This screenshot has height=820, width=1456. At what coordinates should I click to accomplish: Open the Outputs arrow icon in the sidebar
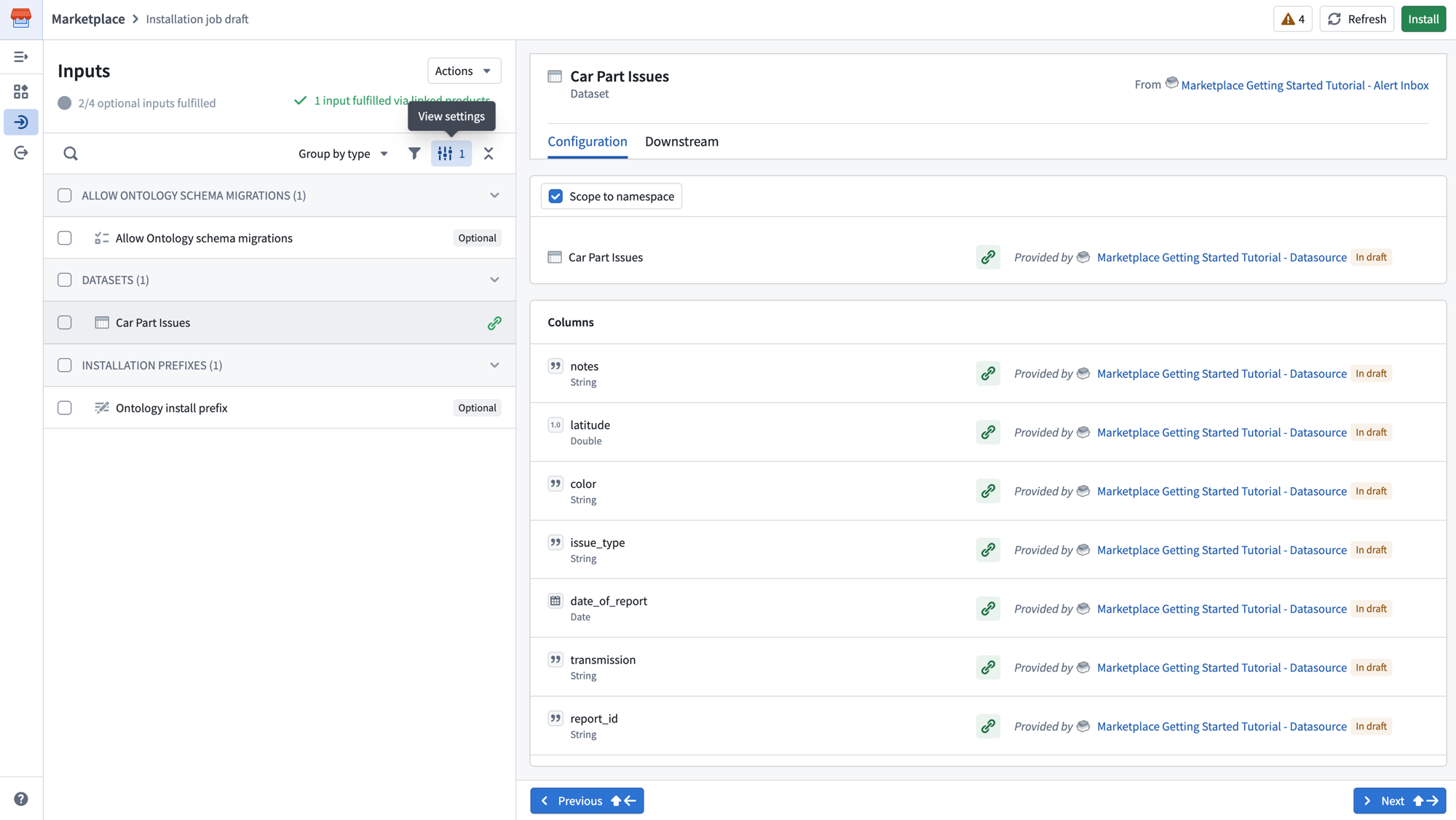[21, 152]
